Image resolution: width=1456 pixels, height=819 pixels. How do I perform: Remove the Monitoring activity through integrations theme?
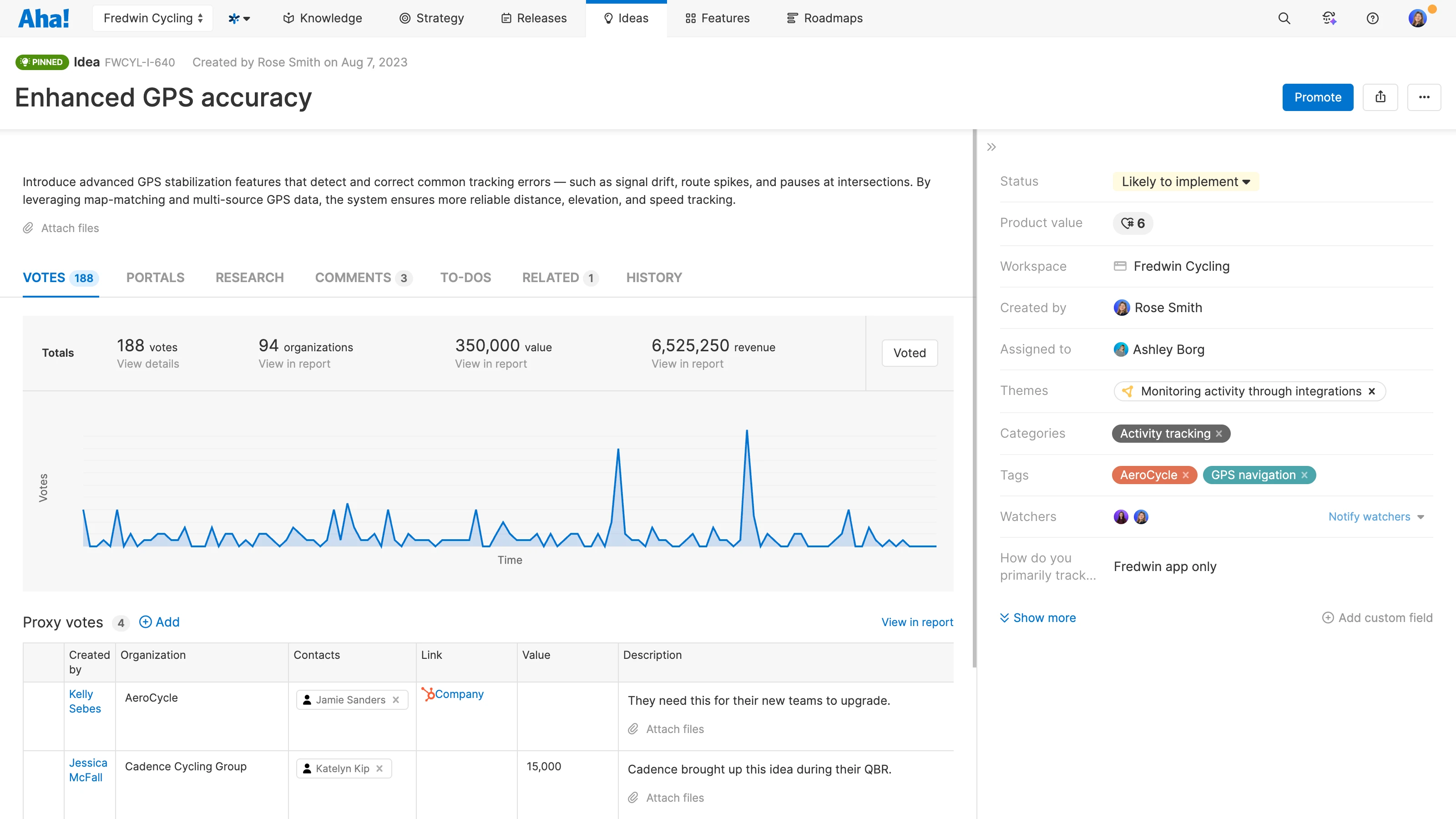[1372, 391]
